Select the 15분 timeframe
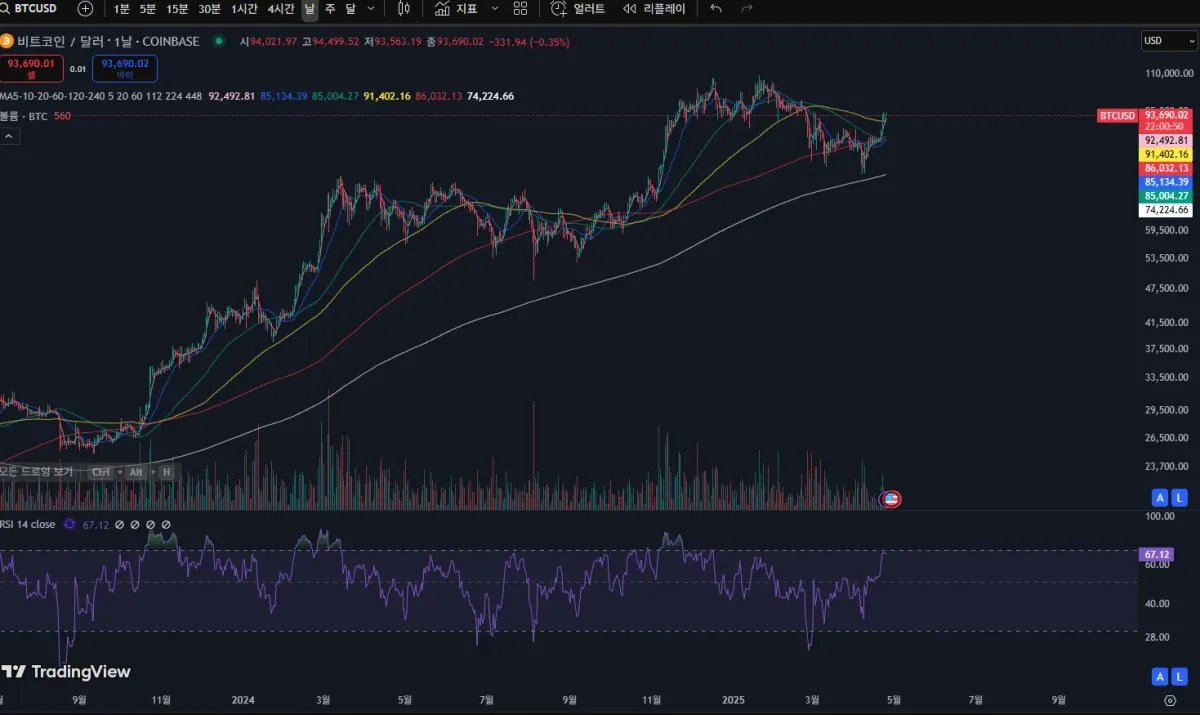The width and height of the screenshot is (1200, 715). click(x=177, y=8)
